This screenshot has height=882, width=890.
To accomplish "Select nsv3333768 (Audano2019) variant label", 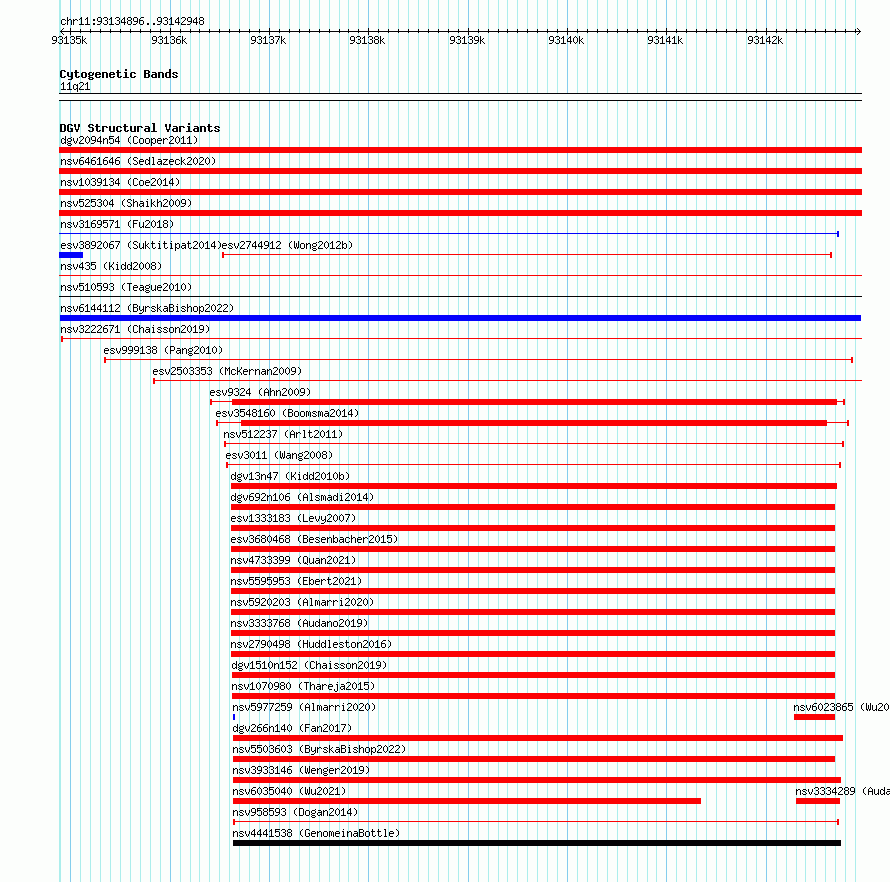I will (x=299, y=623).
